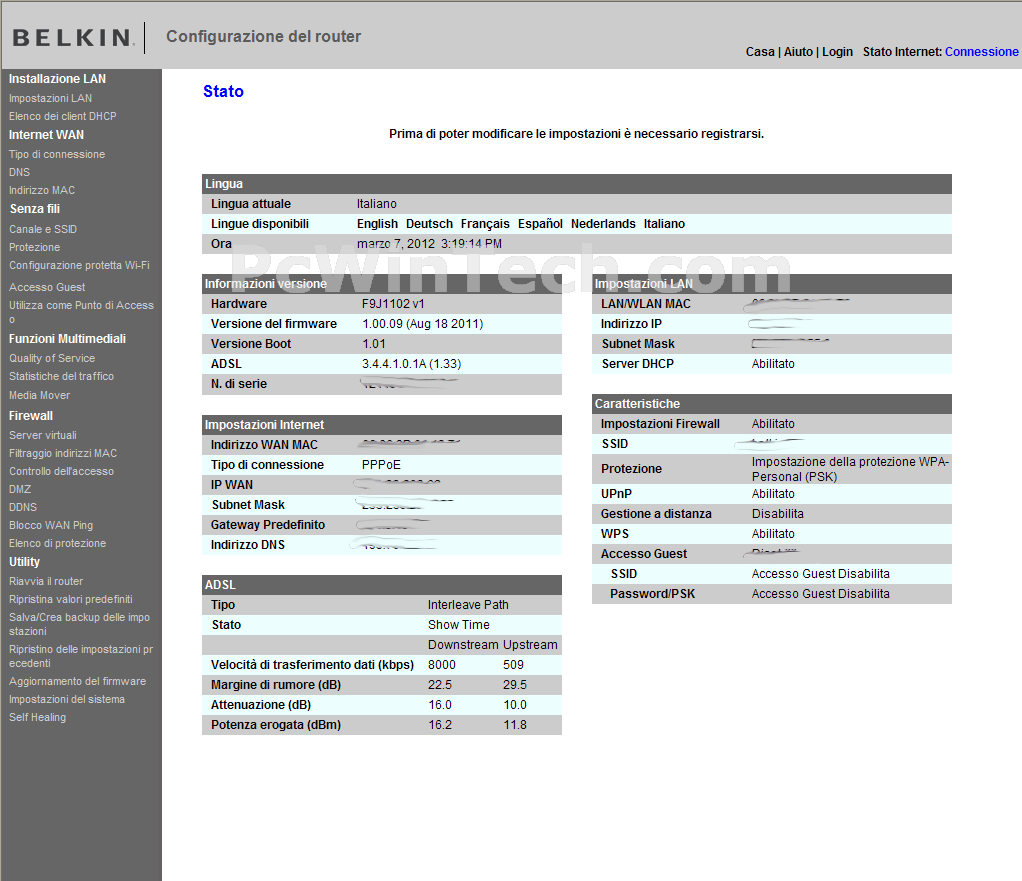1022x881 pixels.
Task: Click Casa link in header
Action: coord(760,52)
